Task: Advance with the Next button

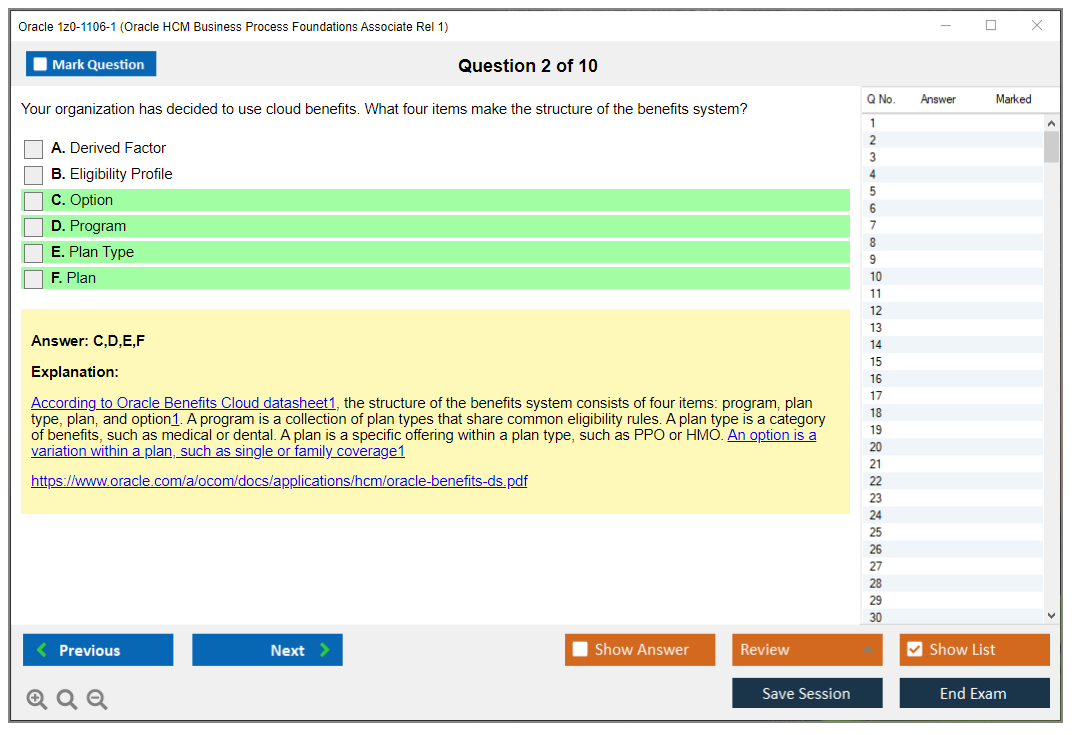Action: (267, 649)
